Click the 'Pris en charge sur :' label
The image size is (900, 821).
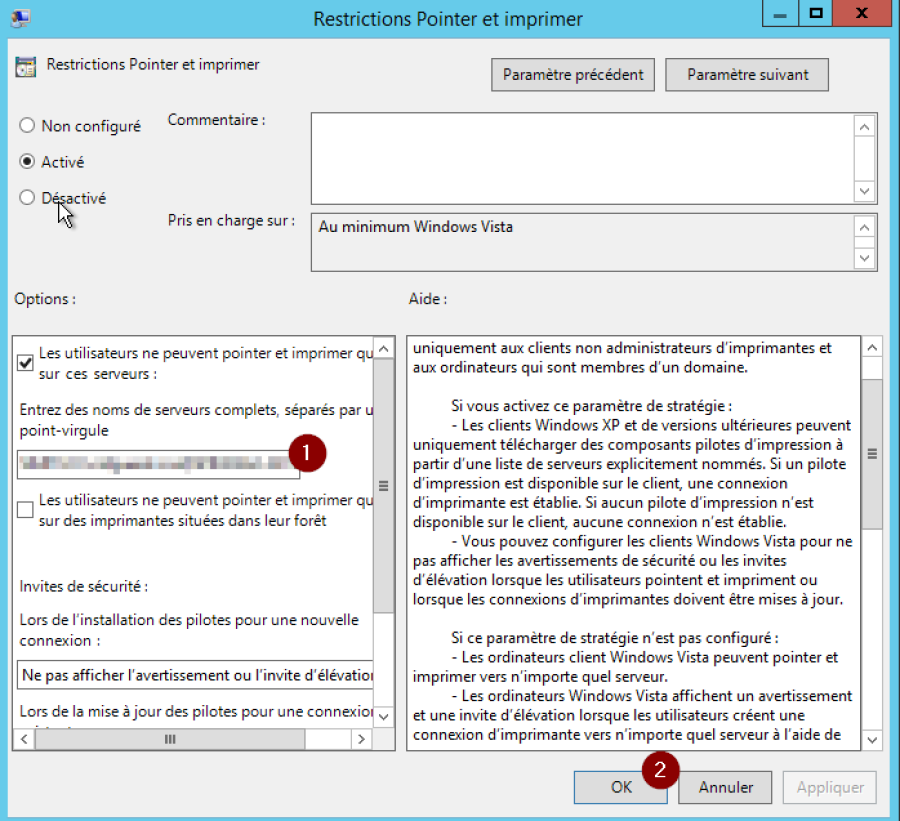point(231,220)
